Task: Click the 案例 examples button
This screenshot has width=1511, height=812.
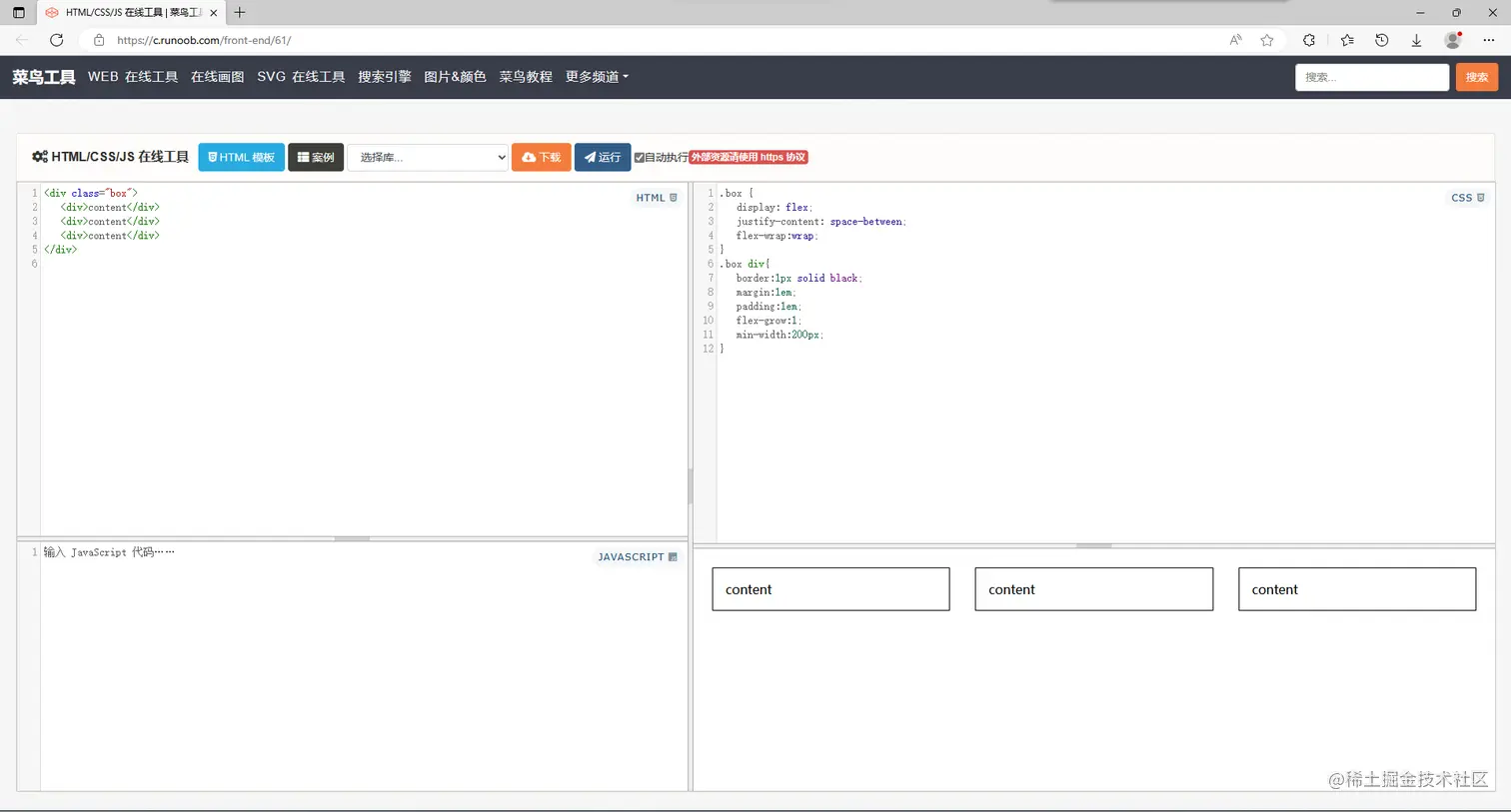Action: click(x=316, y=157)
